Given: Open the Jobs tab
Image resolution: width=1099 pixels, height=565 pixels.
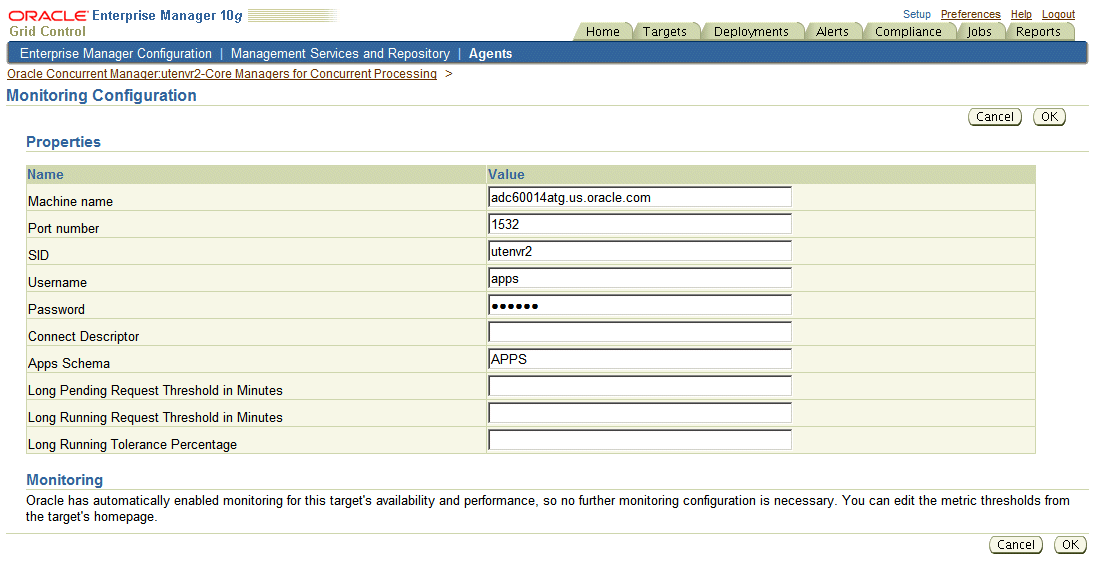Looking at the screenshot, I should pyautogui.click(x=979, y=32).
